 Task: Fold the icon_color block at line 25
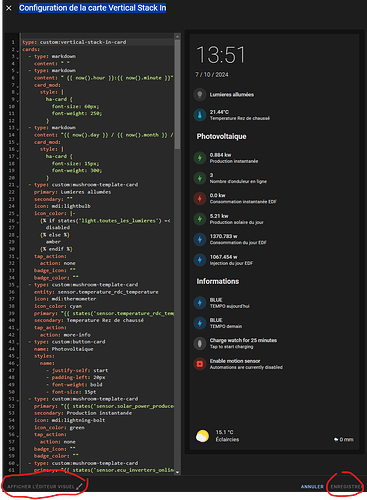[17, 214]
